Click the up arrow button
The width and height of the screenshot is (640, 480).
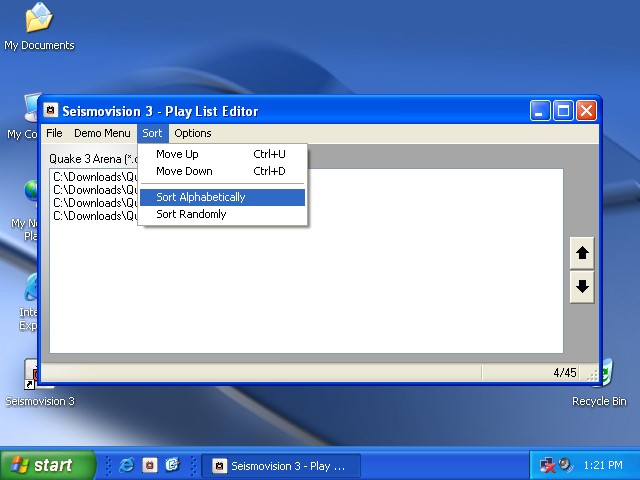pos(582,254)
